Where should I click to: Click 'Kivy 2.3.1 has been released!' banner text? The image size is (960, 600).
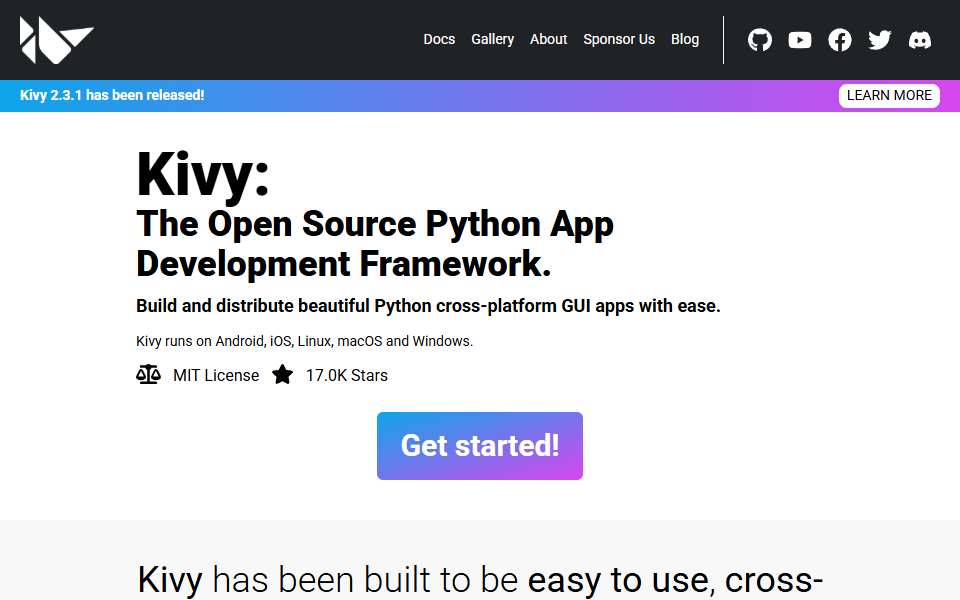click(x=112, y=96)
